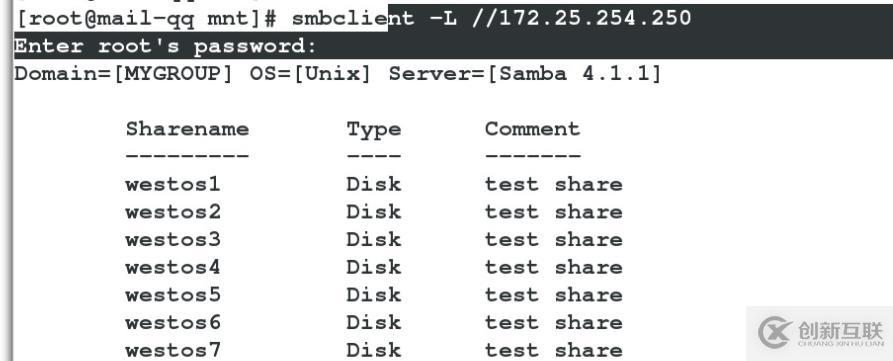
Task: Click the westos4 share name
Action: (173, 267)
